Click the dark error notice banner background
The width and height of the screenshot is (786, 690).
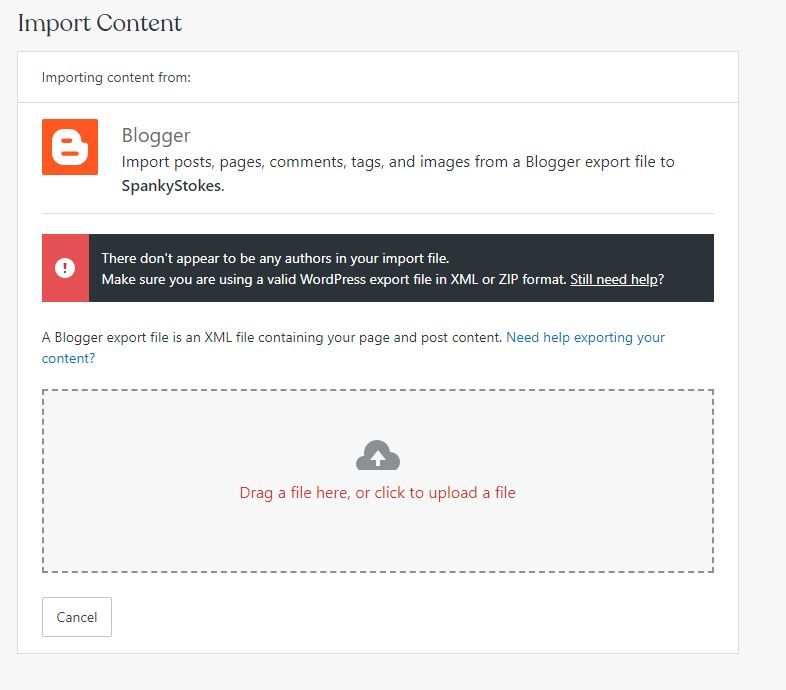690,258
